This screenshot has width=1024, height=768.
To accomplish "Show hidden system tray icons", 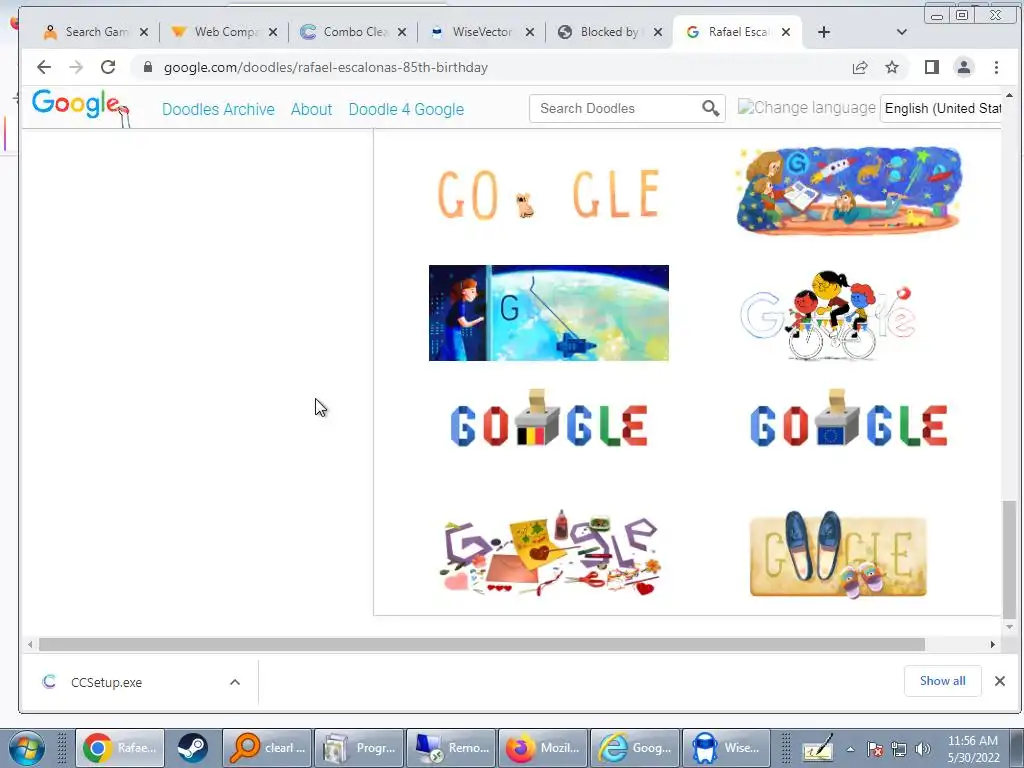I will click(850, 749).
